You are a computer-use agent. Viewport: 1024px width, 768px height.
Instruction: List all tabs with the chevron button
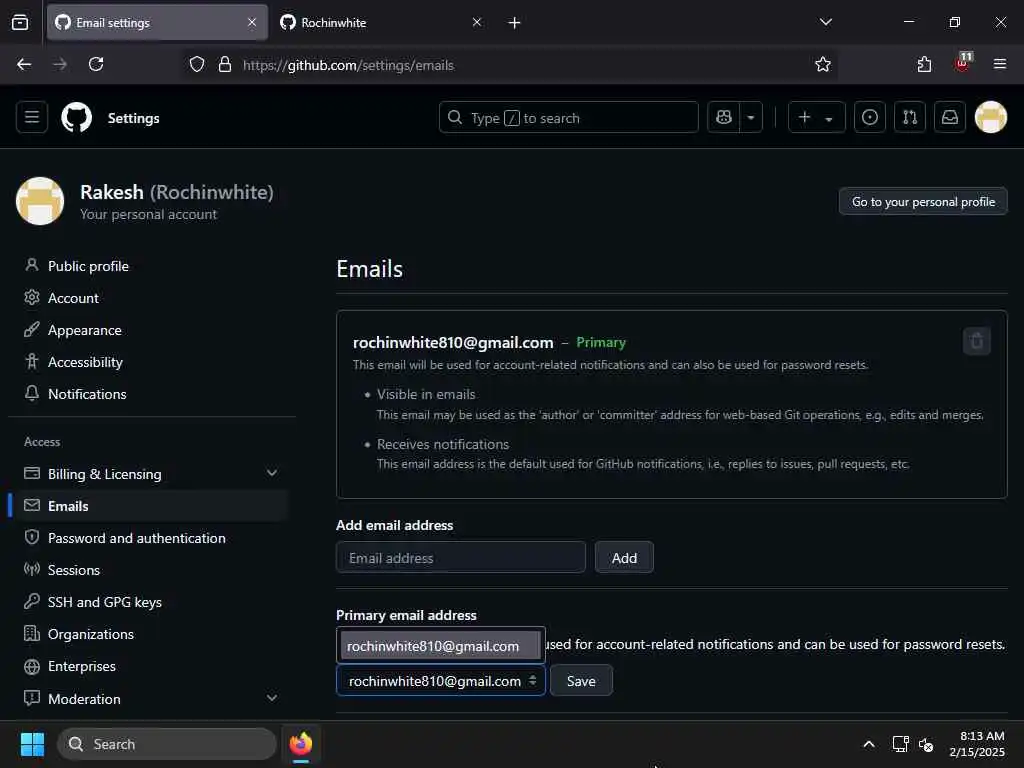pos(825,22)
